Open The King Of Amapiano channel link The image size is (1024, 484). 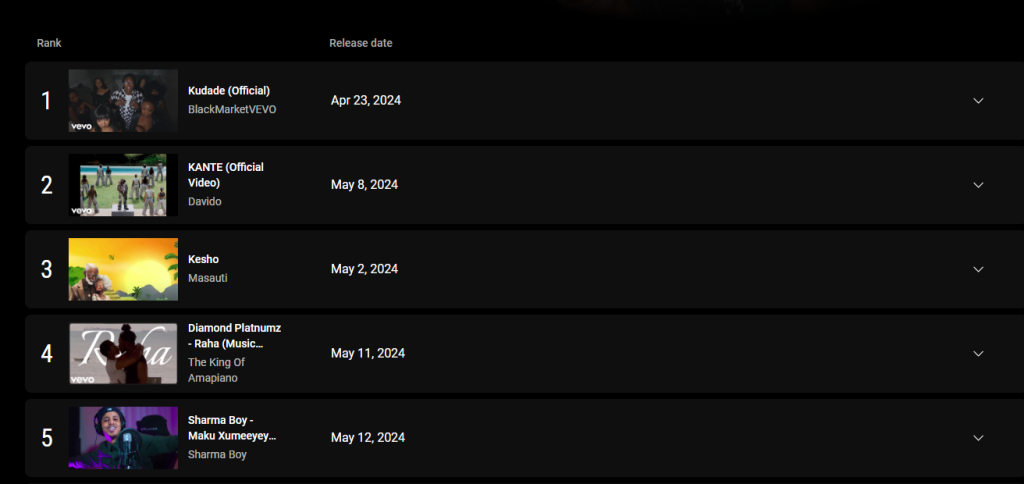[216, 370]
